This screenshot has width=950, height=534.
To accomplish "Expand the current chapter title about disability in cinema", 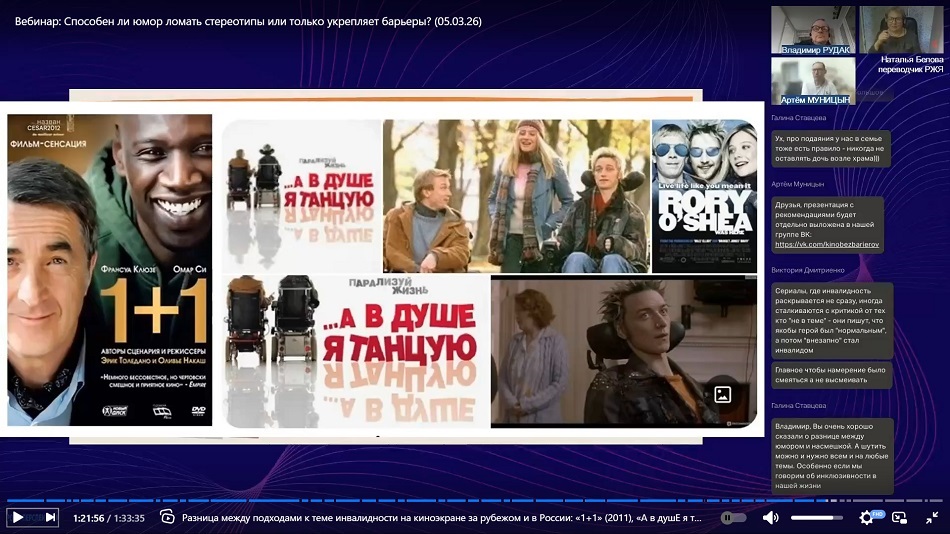I will (441, 518).
